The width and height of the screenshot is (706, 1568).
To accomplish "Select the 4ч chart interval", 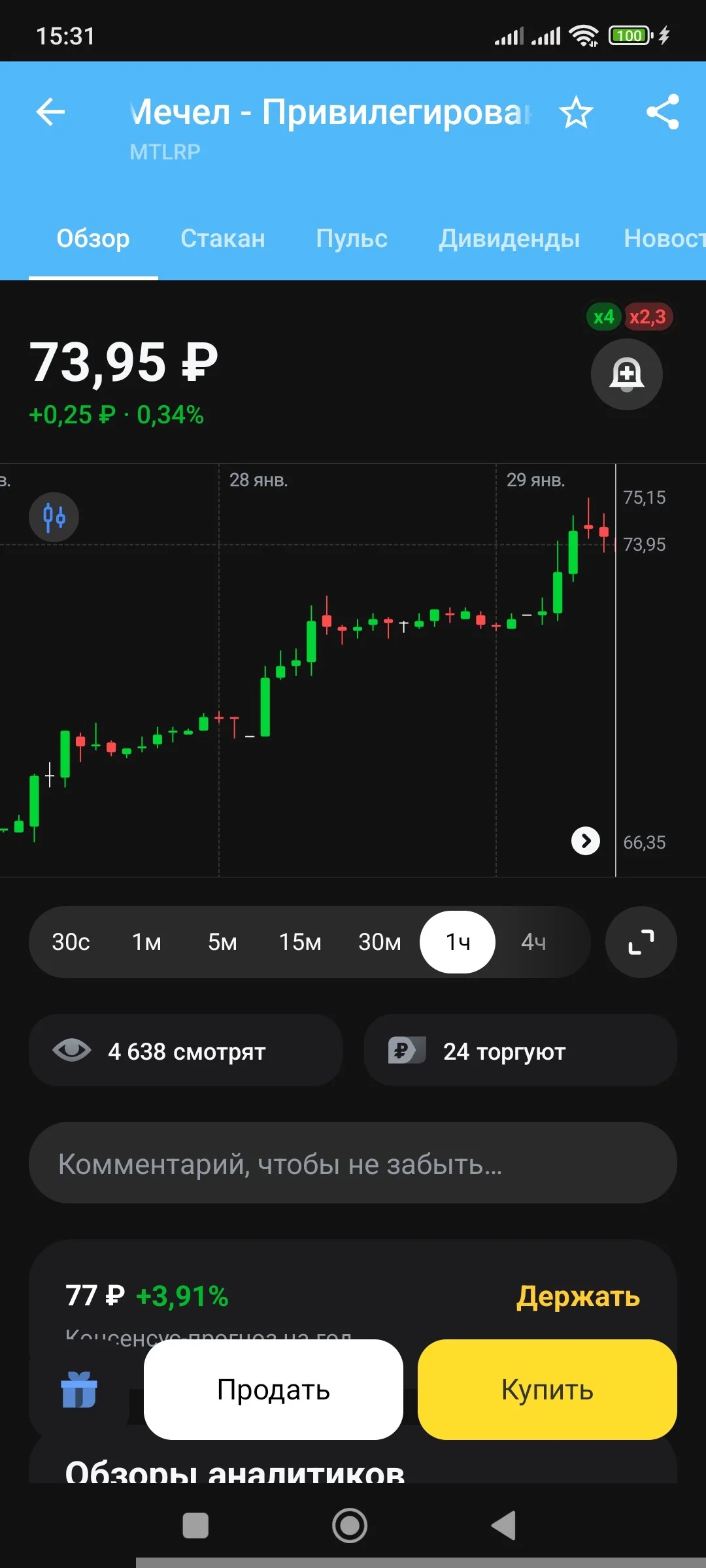I will click(x=533, y=942).
